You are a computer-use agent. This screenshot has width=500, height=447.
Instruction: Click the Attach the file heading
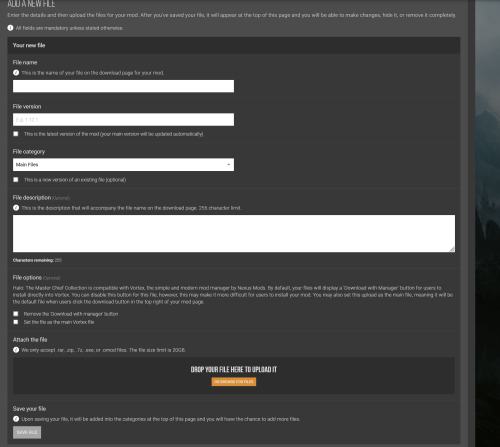click(30, 340)
